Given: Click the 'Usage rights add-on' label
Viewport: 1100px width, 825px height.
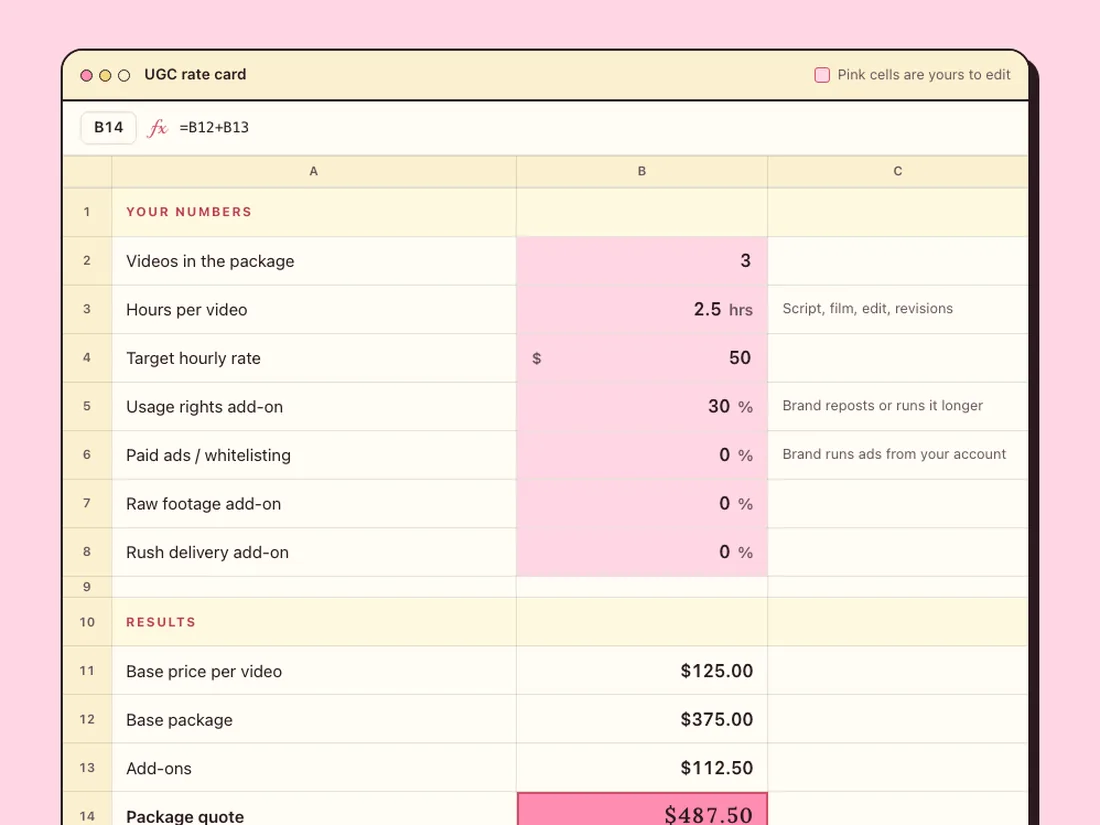Looking at the screenshot, I should pos(205,406).
